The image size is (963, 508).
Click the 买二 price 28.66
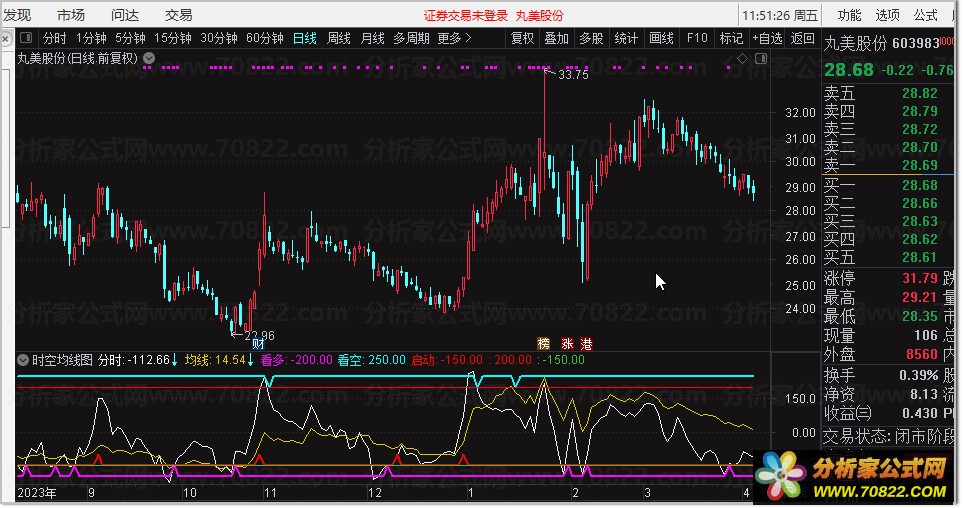919,203
